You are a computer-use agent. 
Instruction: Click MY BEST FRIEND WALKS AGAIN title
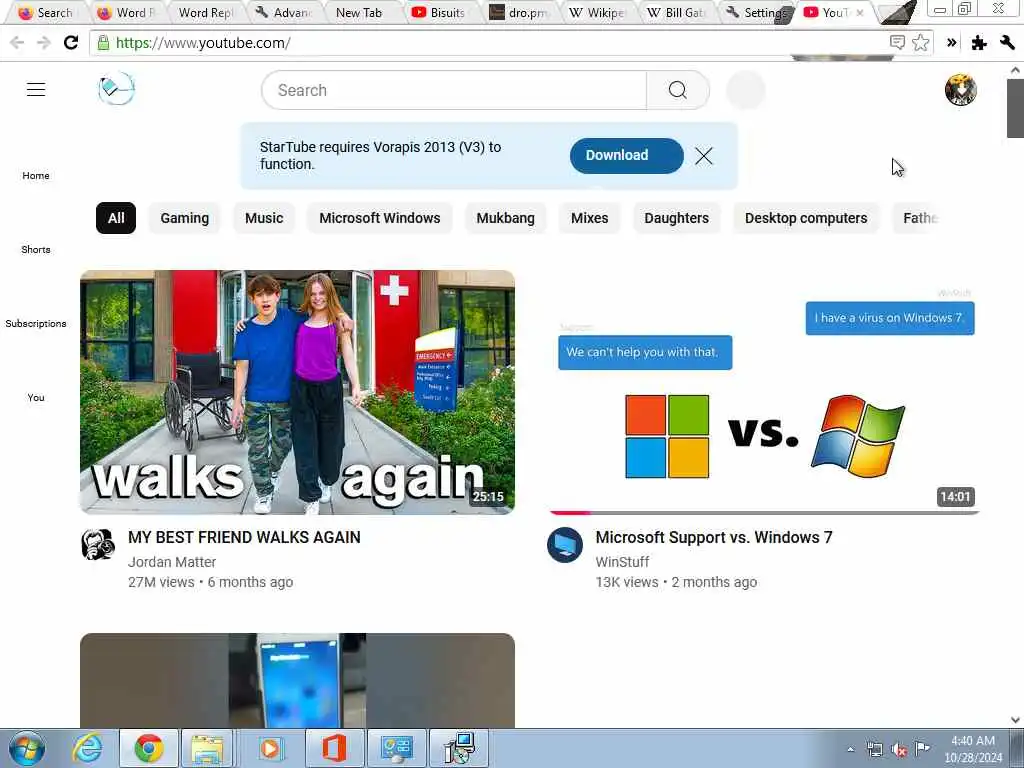244,537
